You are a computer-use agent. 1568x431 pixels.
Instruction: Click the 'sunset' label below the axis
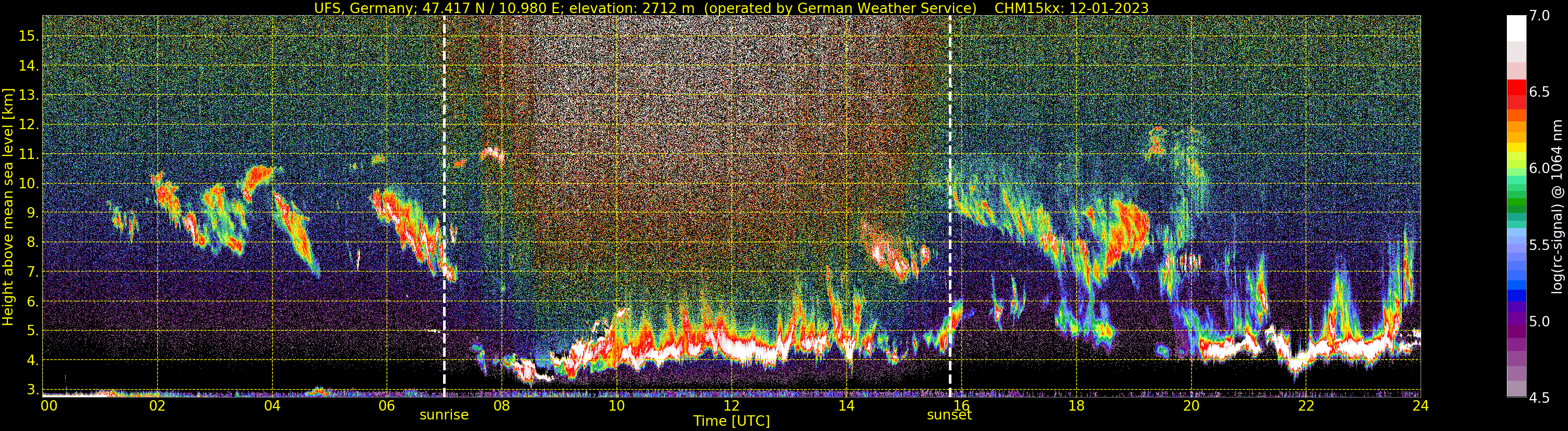tap(949, 415)
